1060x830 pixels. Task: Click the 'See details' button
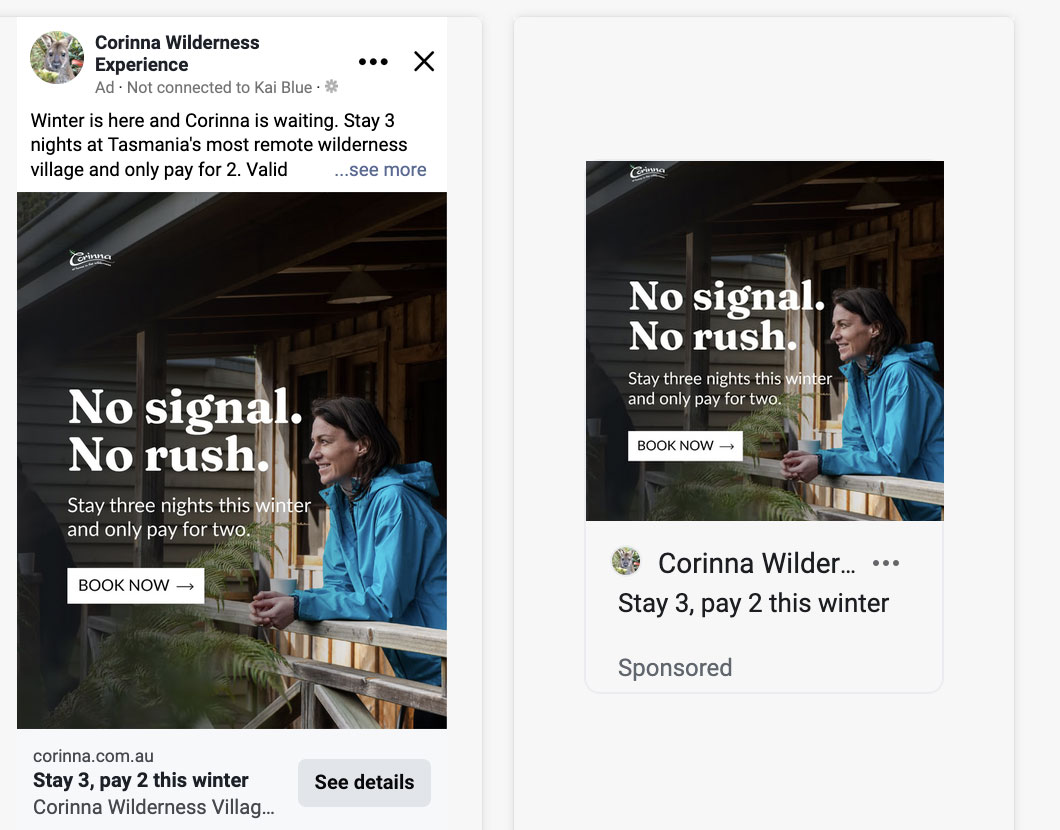364,782
